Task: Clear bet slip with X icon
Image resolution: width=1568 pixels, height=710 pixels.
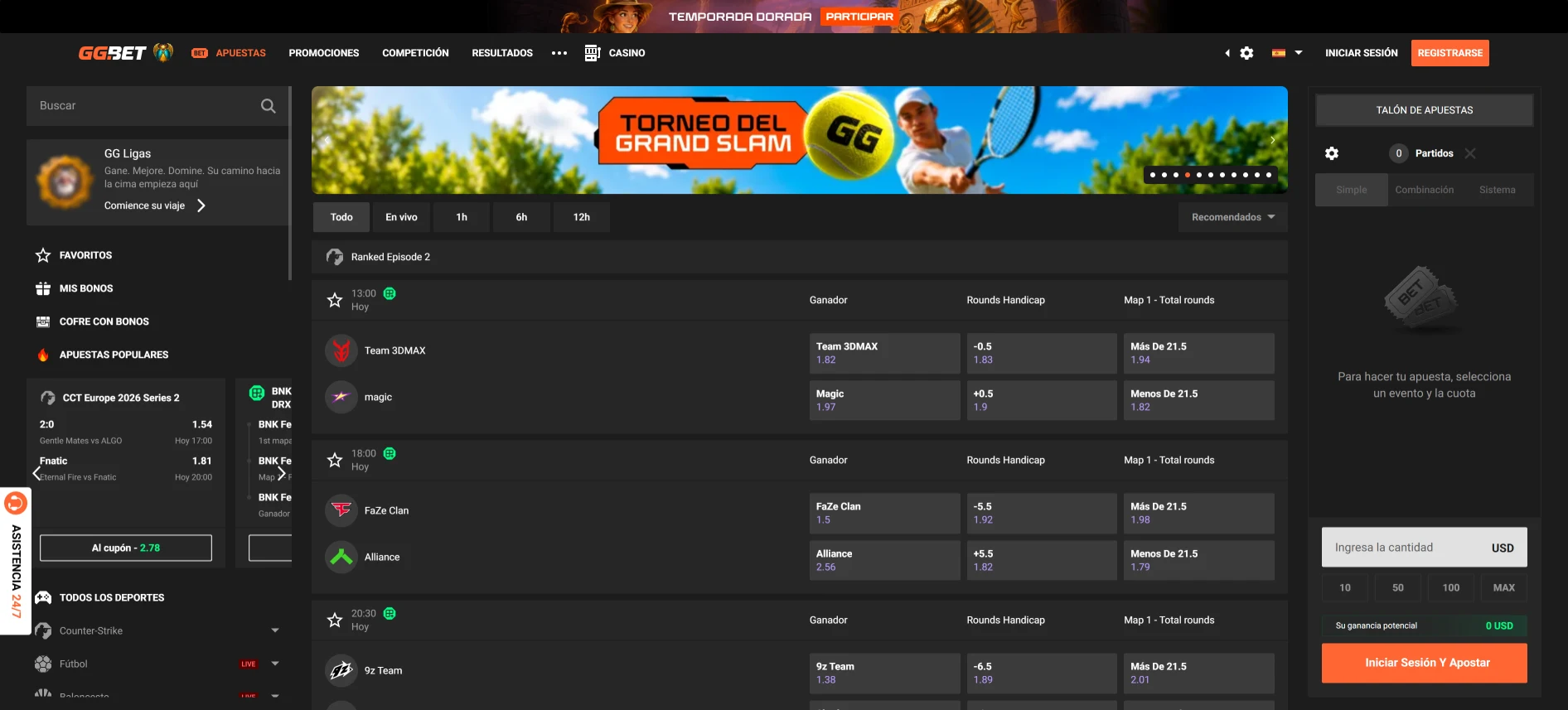Action: [x=1470, y=153]
